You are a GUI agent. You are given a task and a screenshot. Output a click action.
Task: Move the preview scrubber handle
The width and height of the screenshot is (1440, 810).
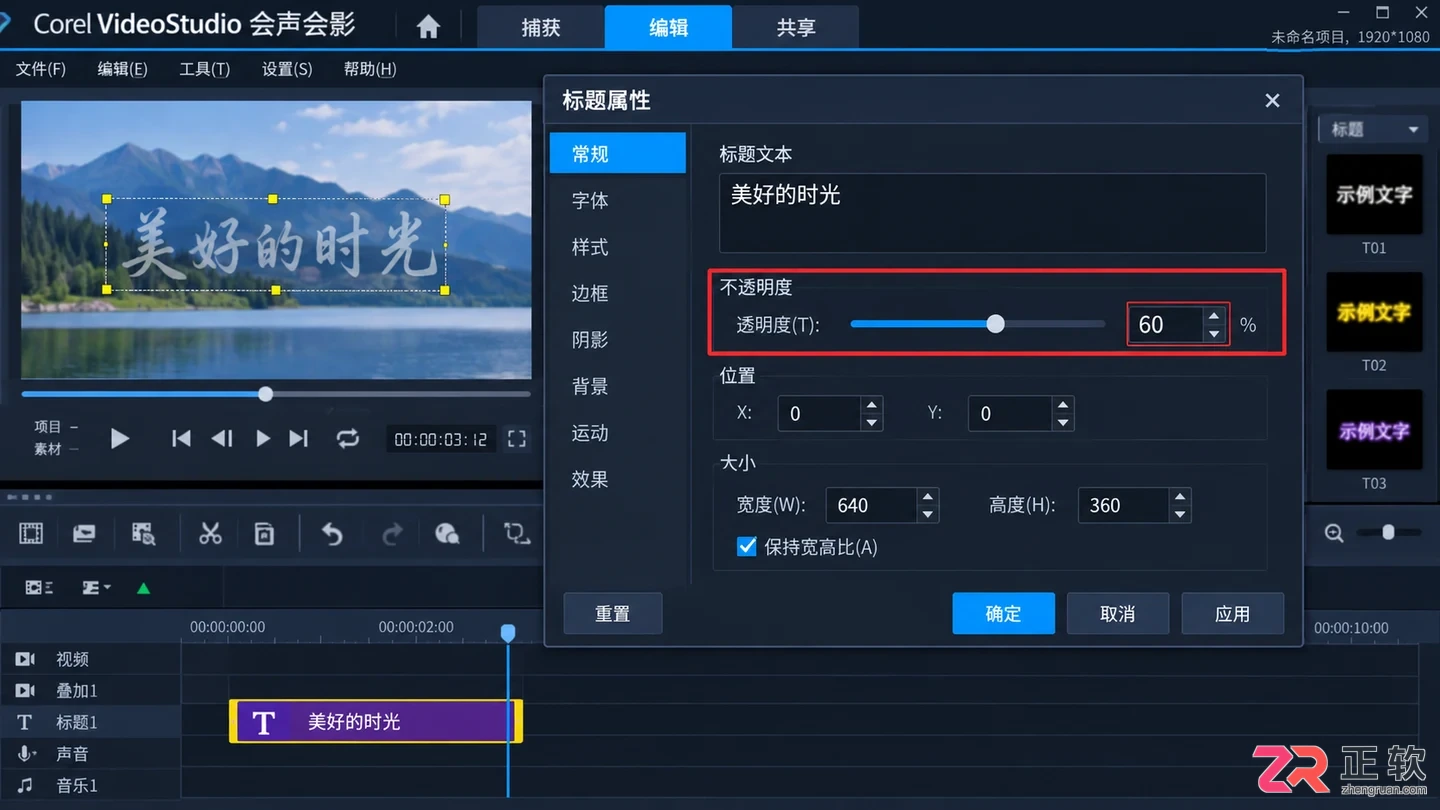point(265,394)
